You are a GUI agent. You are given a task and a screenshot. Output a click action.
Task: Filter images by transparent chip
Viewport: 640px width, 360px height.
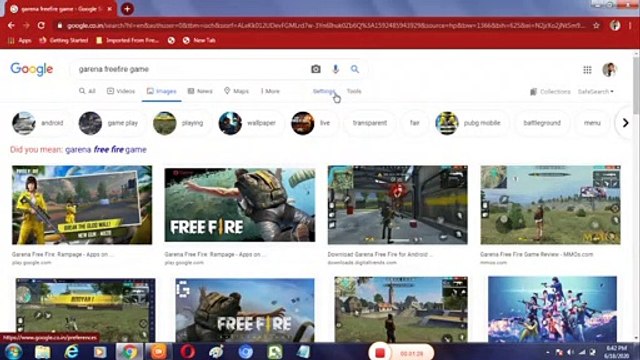(x=370, y=123)
